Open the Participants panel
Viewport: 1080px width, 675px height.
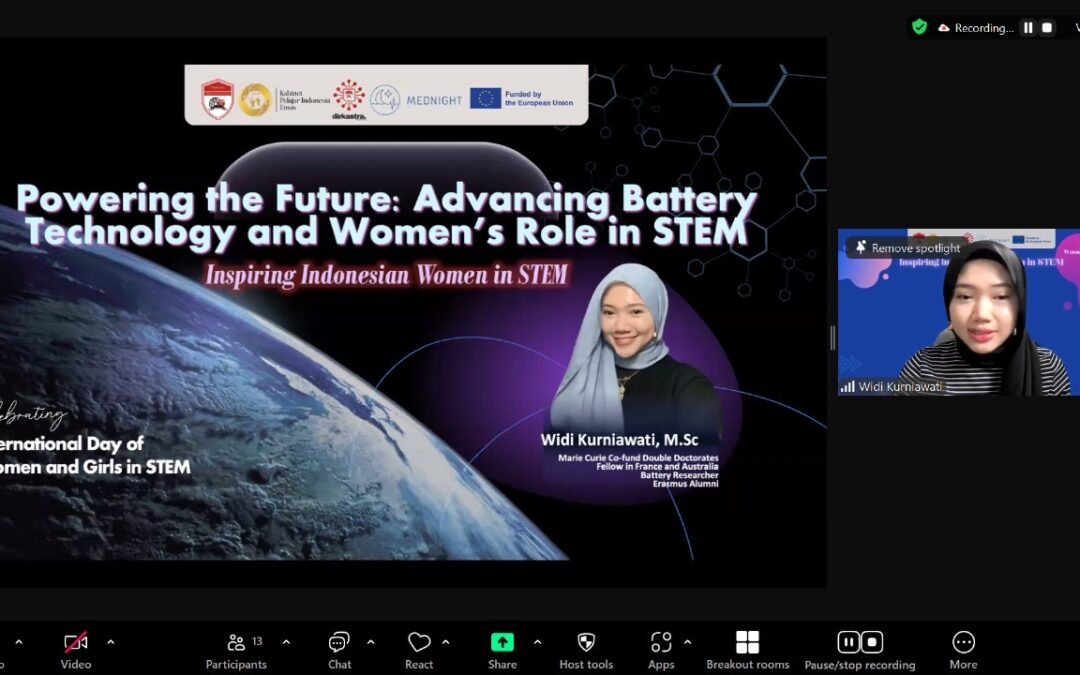236,650
